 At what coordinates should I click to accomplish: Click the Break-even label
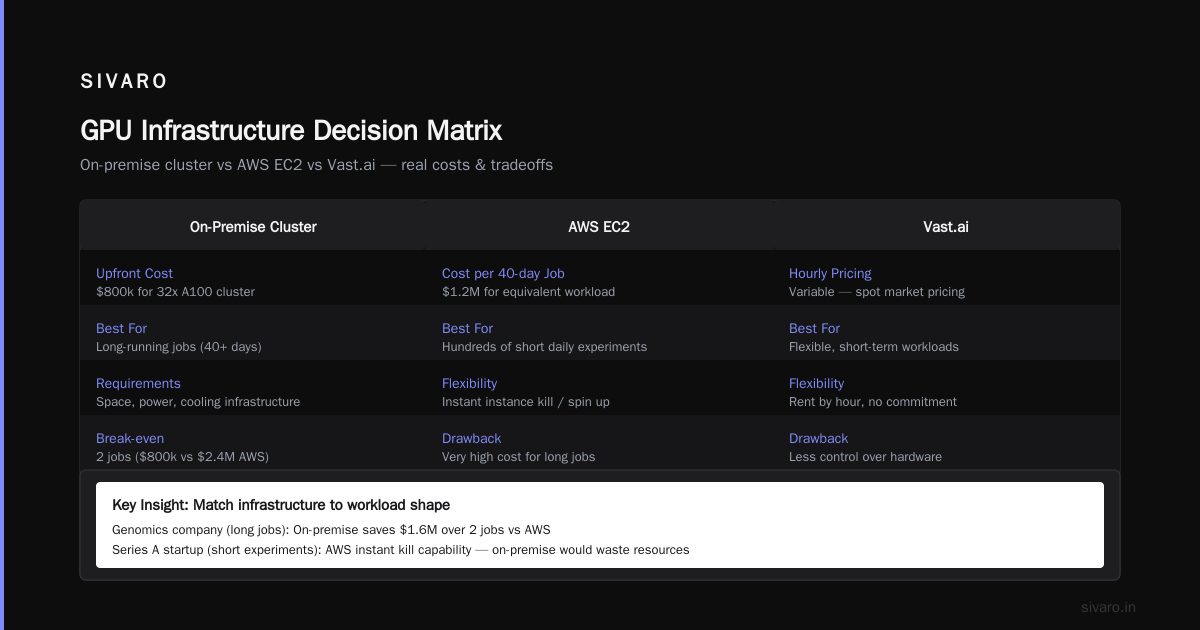point(130,438)
